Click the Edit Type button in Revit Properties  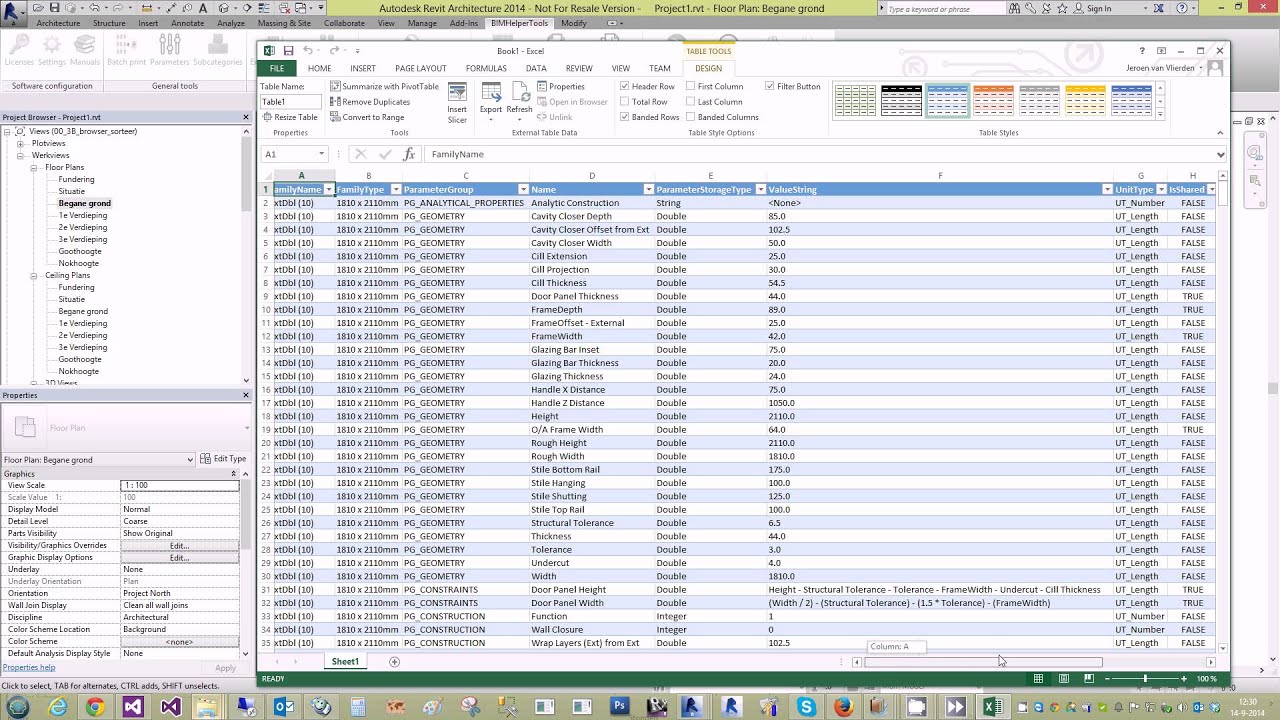click(223, 459)
